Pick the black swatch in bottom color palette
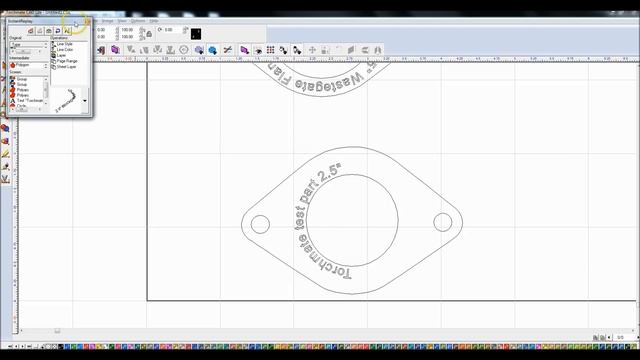Screen dimensions: 640x360 click(x=61, y=347)
